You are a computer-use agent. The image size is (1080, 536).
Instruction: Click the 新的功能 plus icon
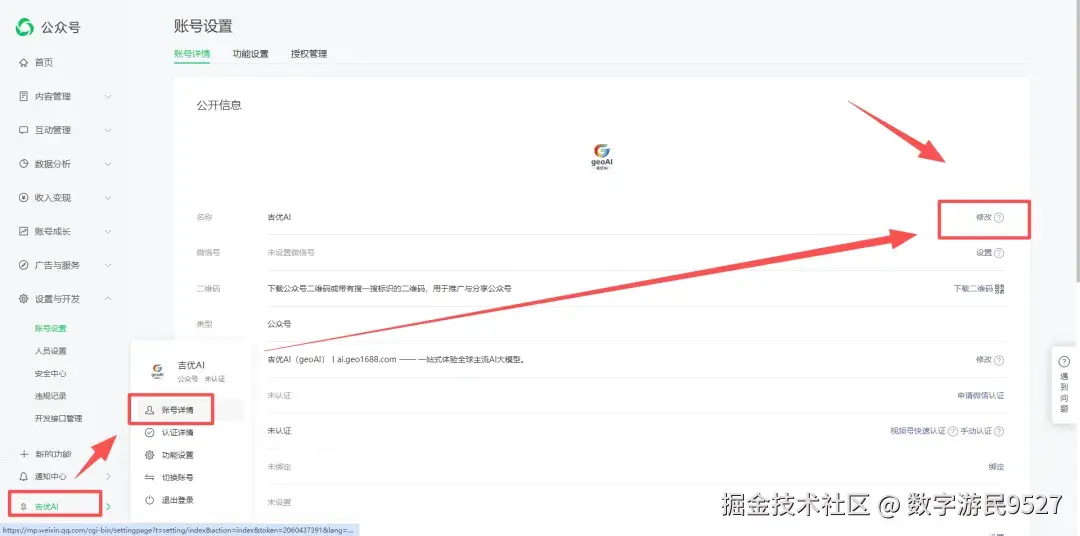[x=24, y=454]
